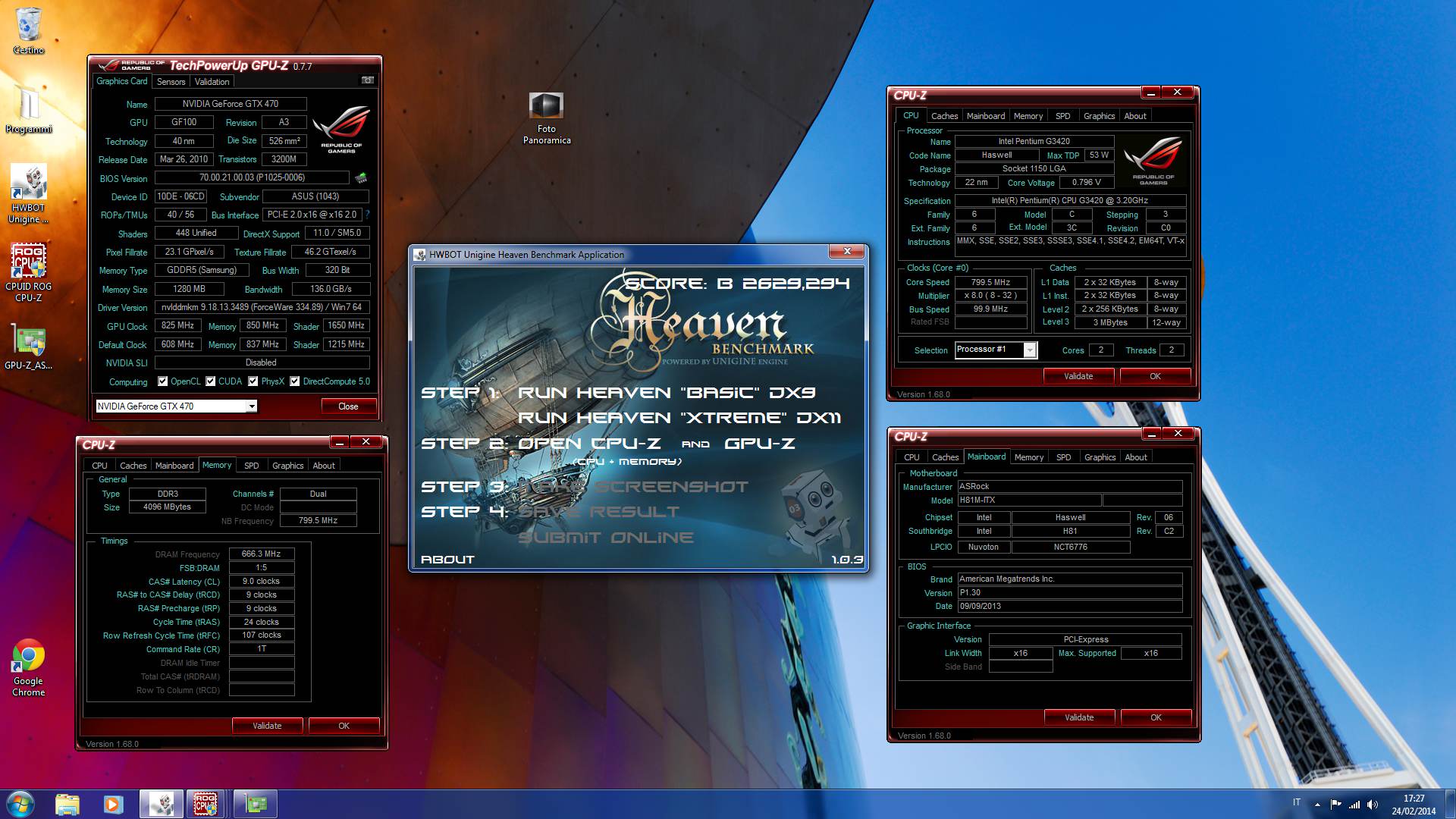Click About in the Heaven benchmark app
Image resolution: width=1456 pixels, height=819 pixels.
pos(447,559)
